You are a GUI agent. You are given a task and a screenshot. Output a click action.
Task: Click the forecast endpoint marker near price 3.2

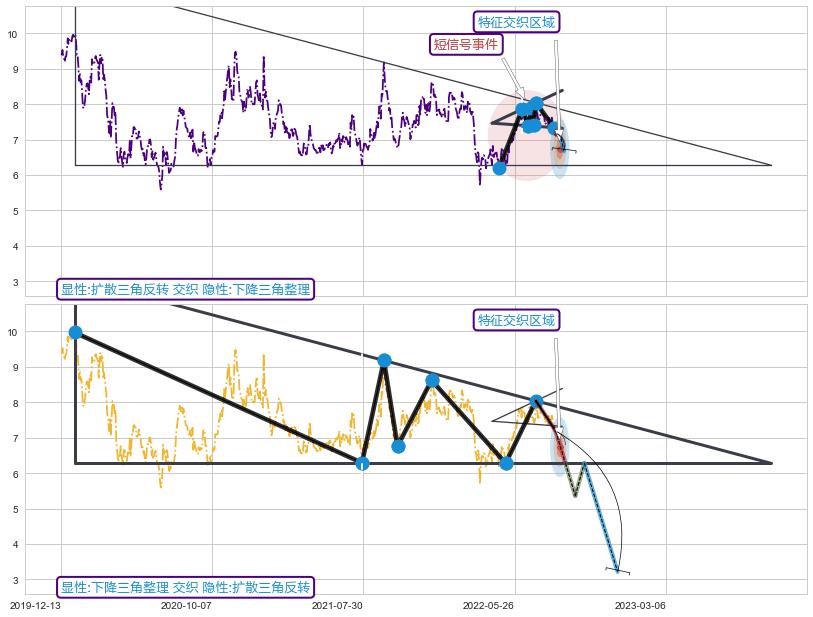(617, 570)
